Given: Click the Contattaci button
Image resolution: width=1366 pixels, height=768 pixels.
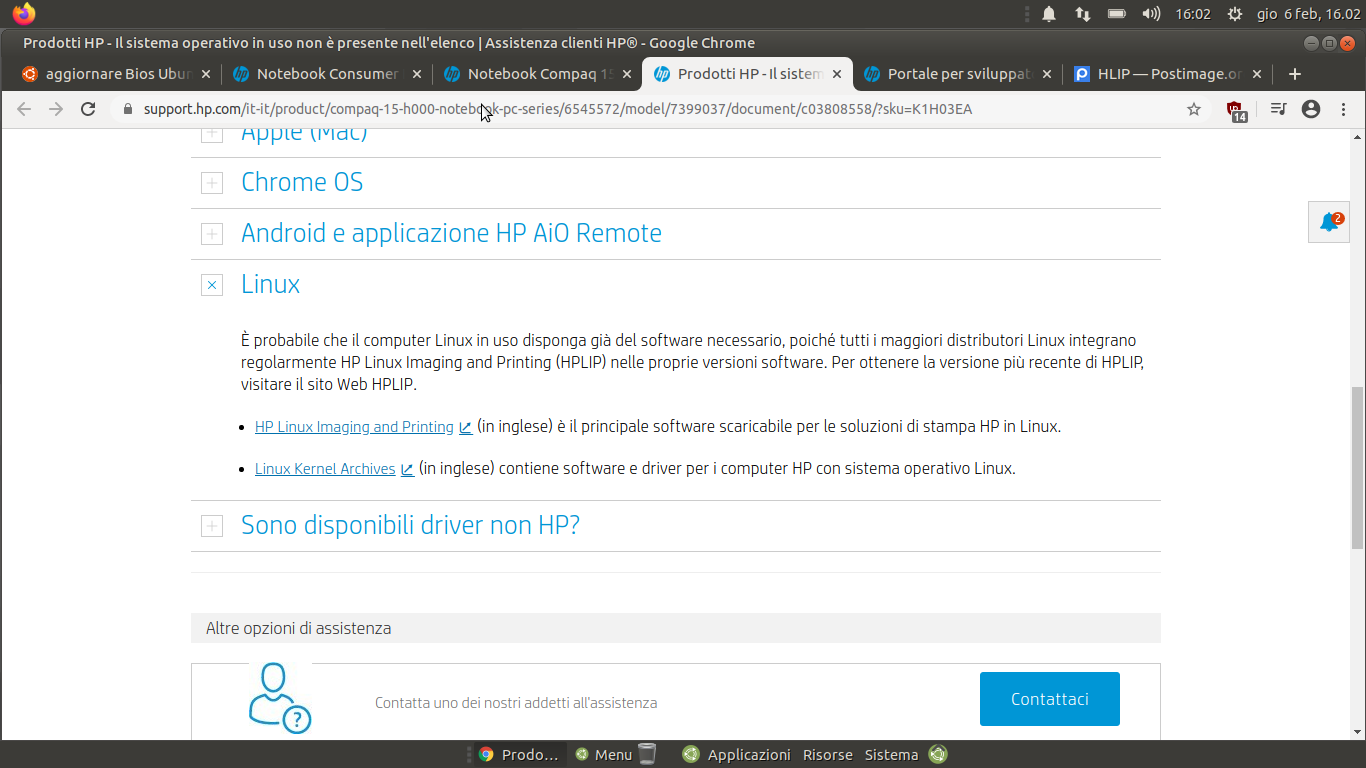Looking at the screenshot, I should (1050, 699).
